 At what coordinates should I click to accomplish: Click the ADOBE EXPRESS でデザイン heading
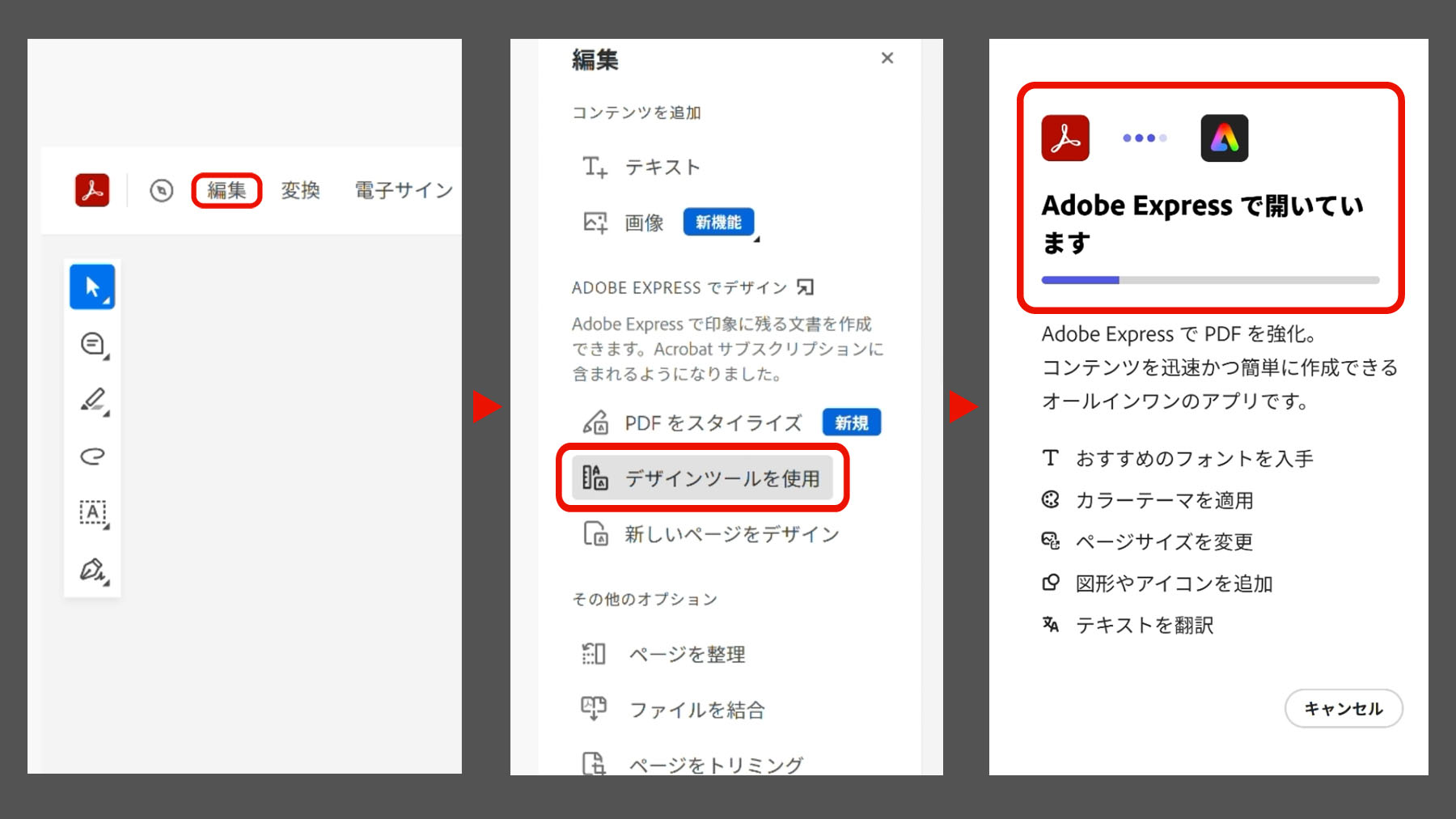[x=679, y=287]
